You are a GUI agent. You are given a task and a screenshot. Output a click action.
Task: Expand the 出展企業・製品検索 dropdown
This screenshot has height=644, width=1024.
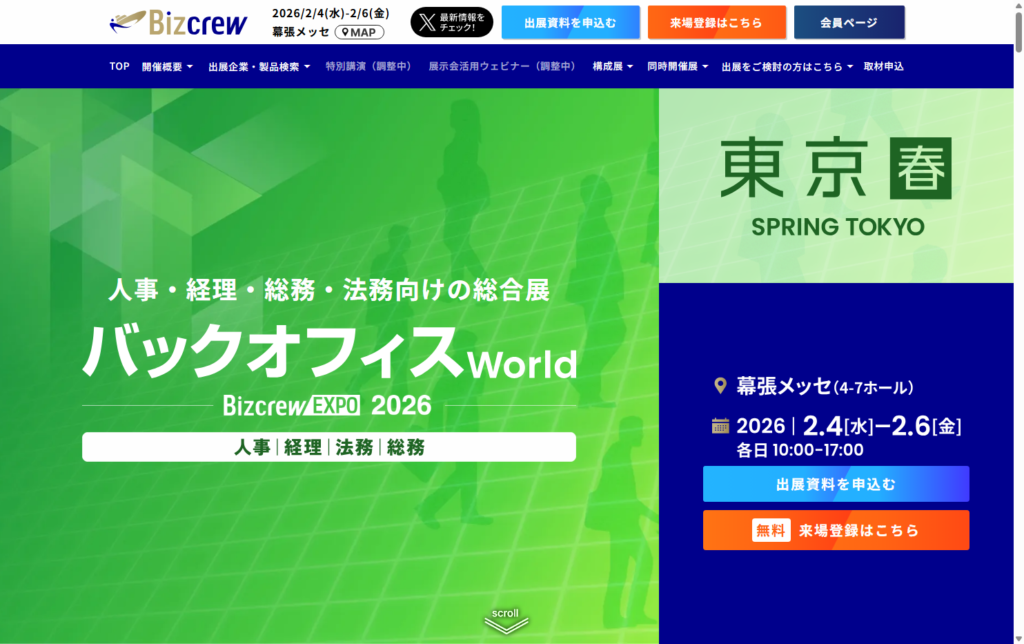(259, 66)
